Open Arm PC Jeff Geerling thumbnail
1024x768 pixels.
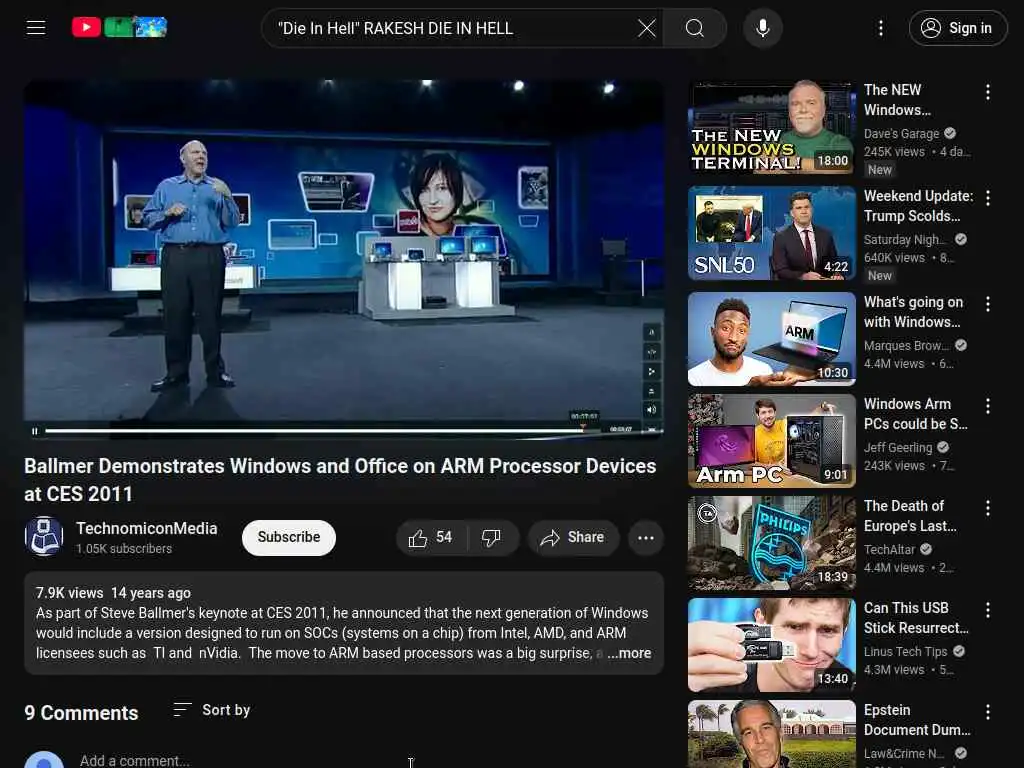tap(771, 441)
